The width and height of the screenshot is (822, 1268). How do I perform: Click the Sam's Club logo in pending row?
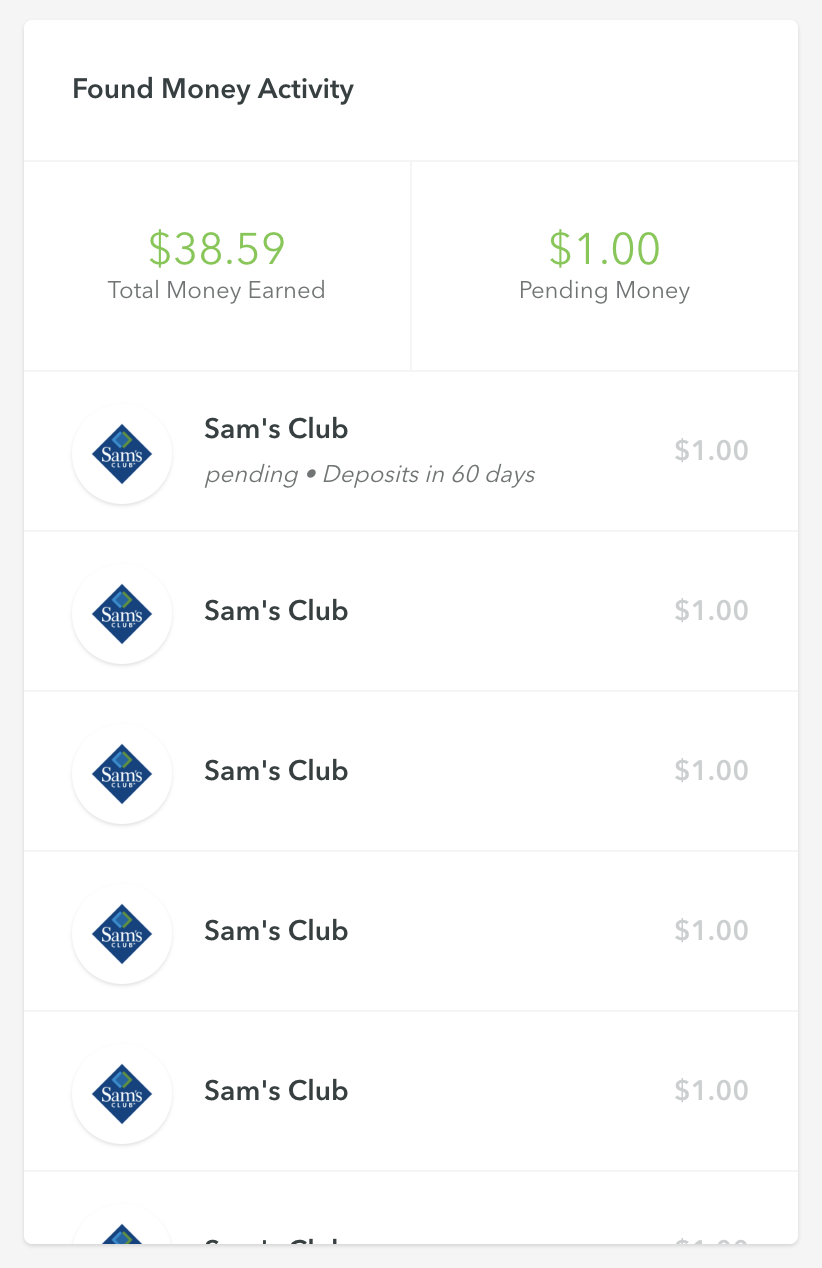(122, 454)
